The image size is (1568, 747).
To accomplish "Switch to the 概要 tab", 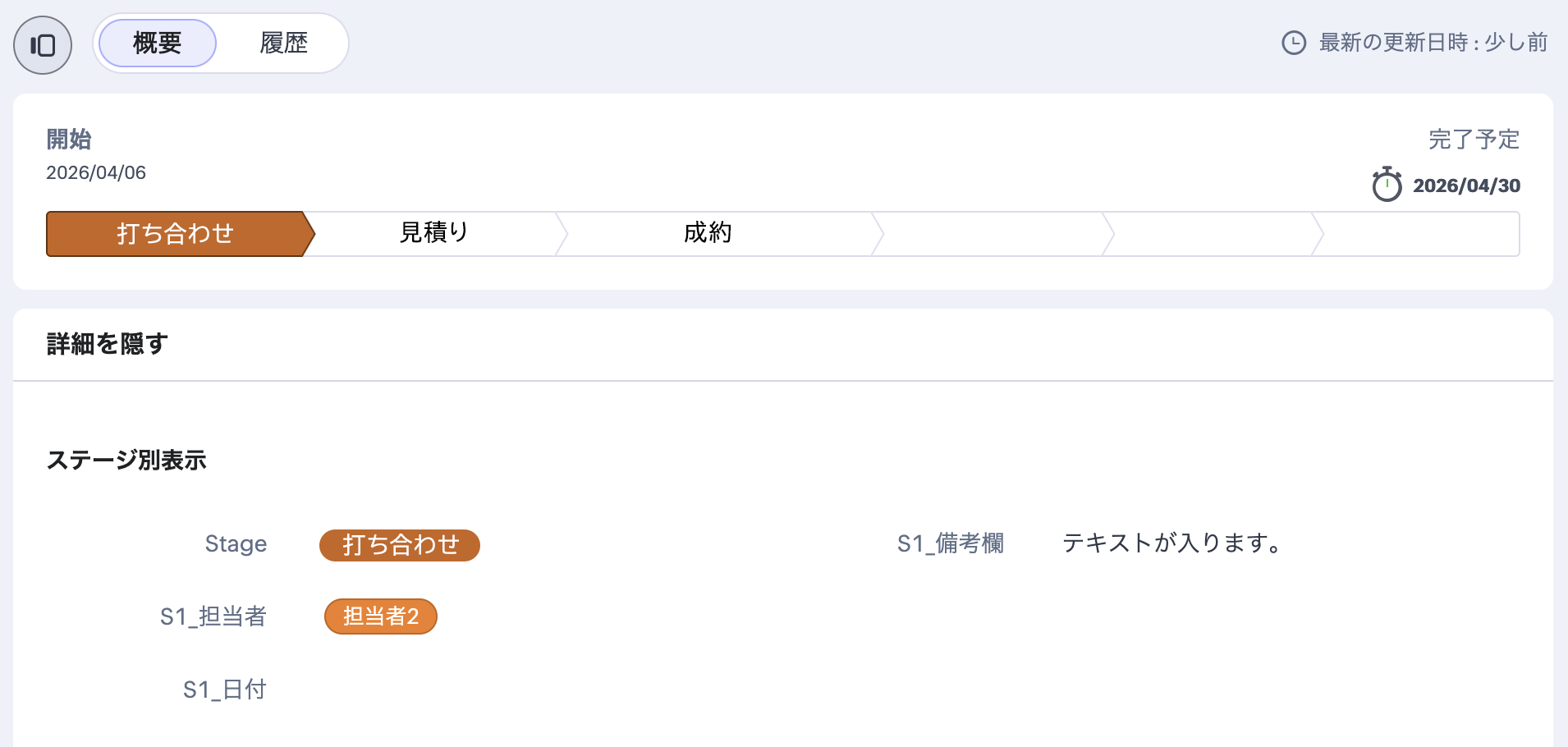I will click(x=157, y=44).
